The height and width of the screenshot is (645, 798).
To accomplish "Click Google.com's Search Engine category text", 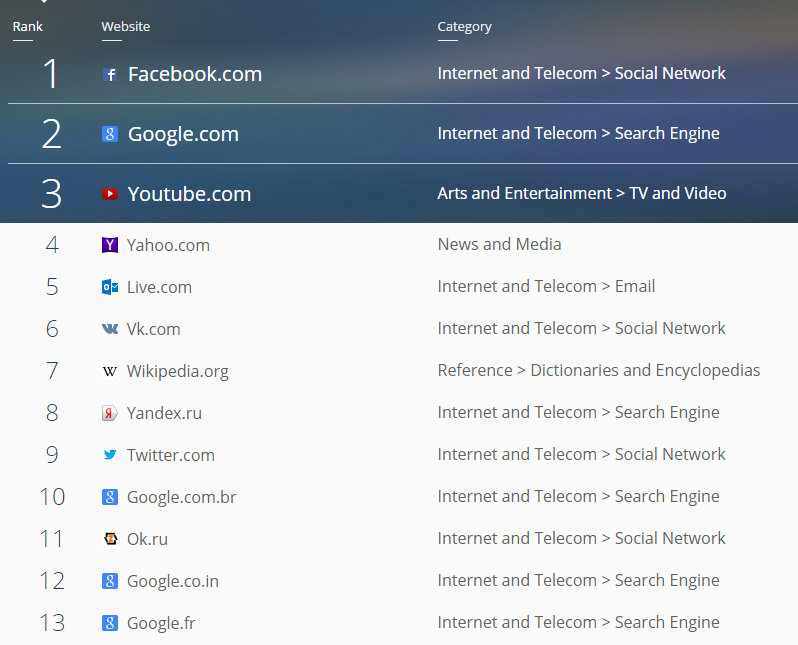I will tap(579, 133).
